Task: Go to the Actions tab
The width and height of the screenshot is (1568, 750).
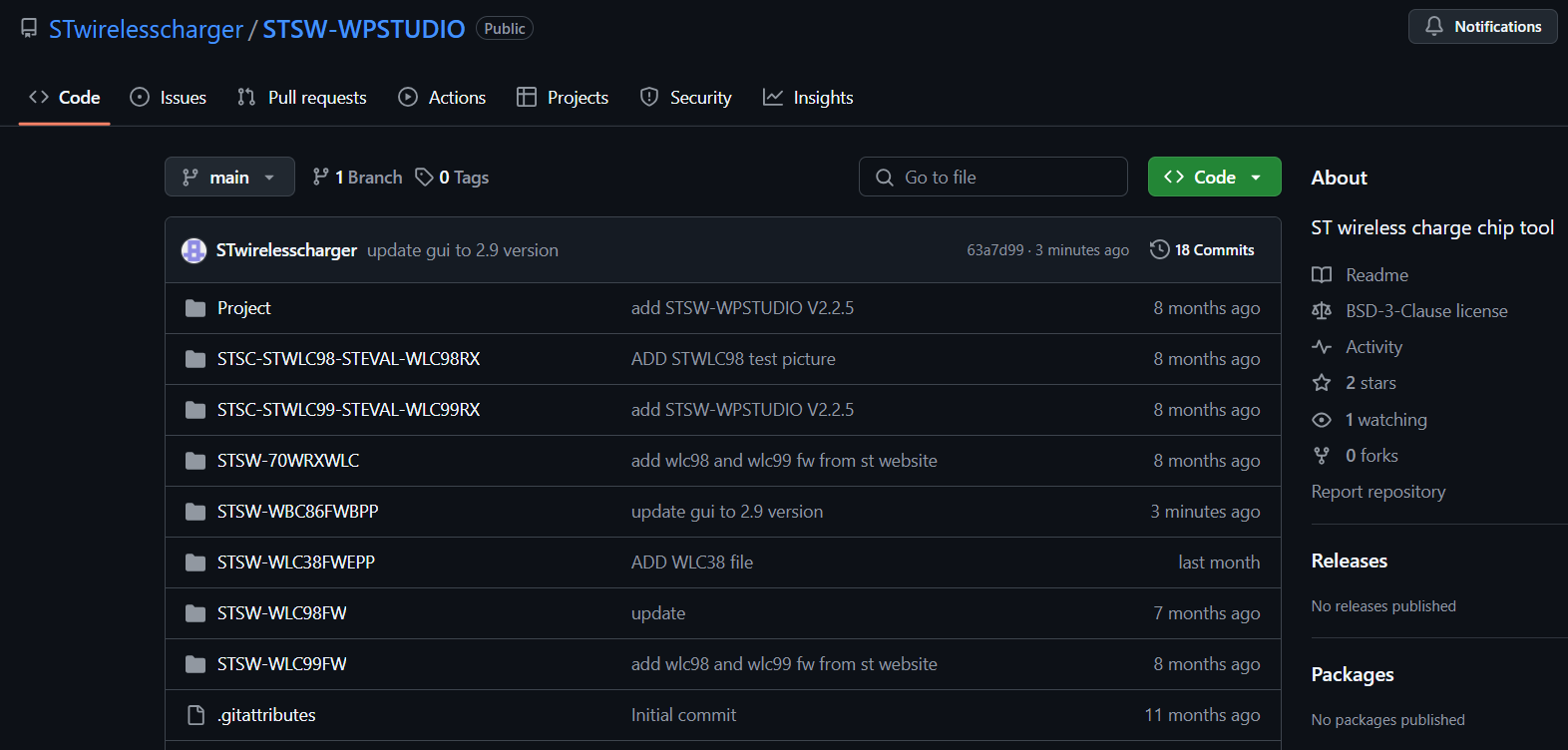Action: [442, 98]
